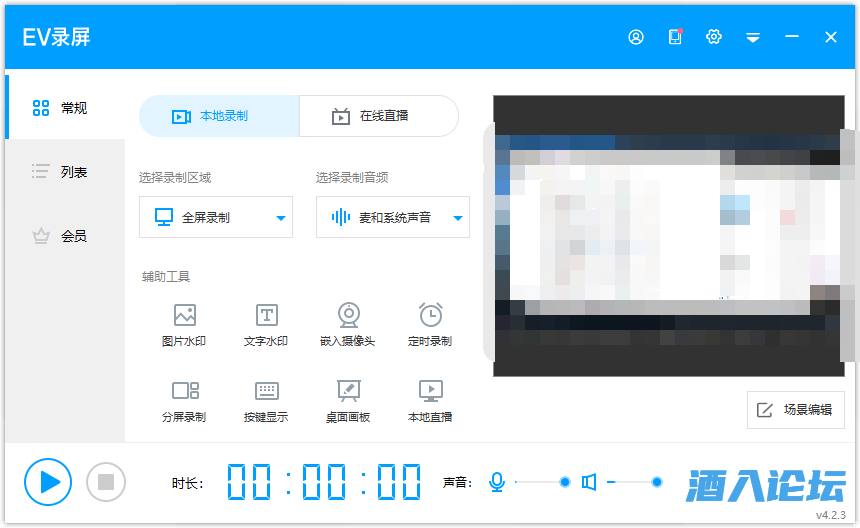The width and height of the screenshot is (860, 528).
Task: Click the microphone volume slider handle
Action: click(x=565, y=482)
